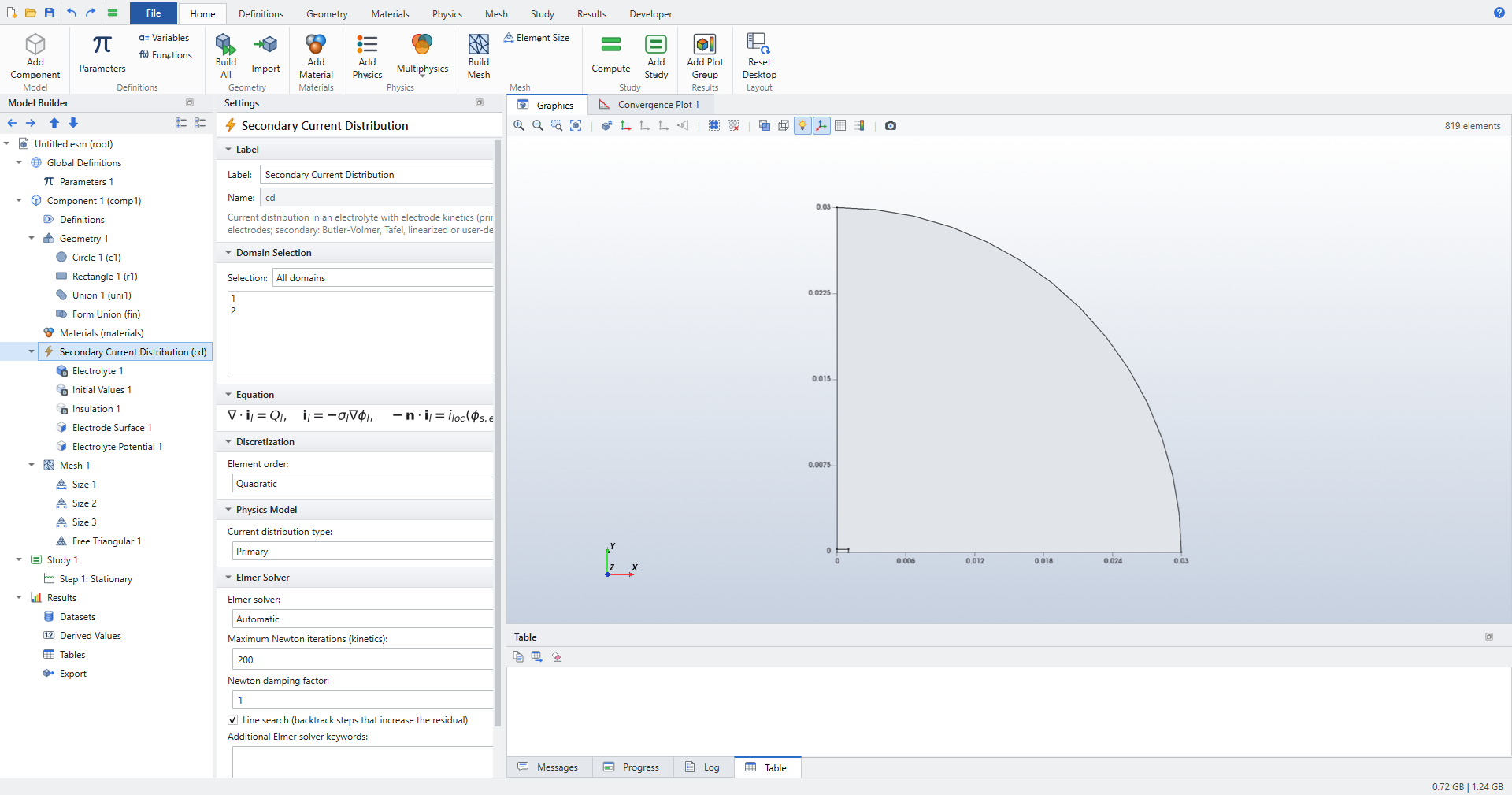Switch to the Geometry ribbon tab
This screenshot has height=795, width=1512.
[327, 14]
